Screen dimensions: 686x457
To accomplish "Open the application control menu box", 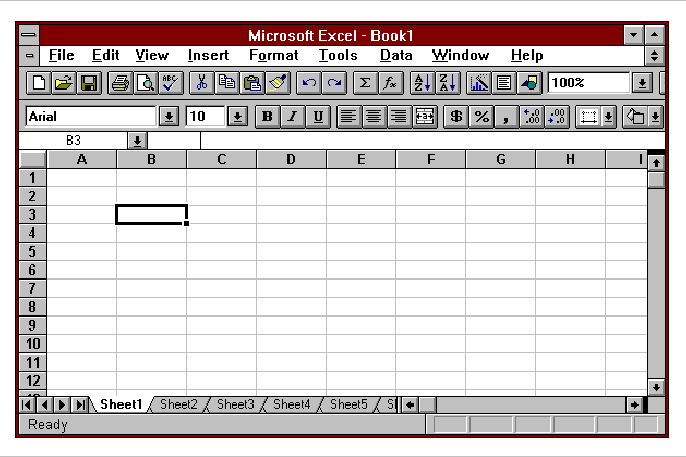I will coord(29,35).
